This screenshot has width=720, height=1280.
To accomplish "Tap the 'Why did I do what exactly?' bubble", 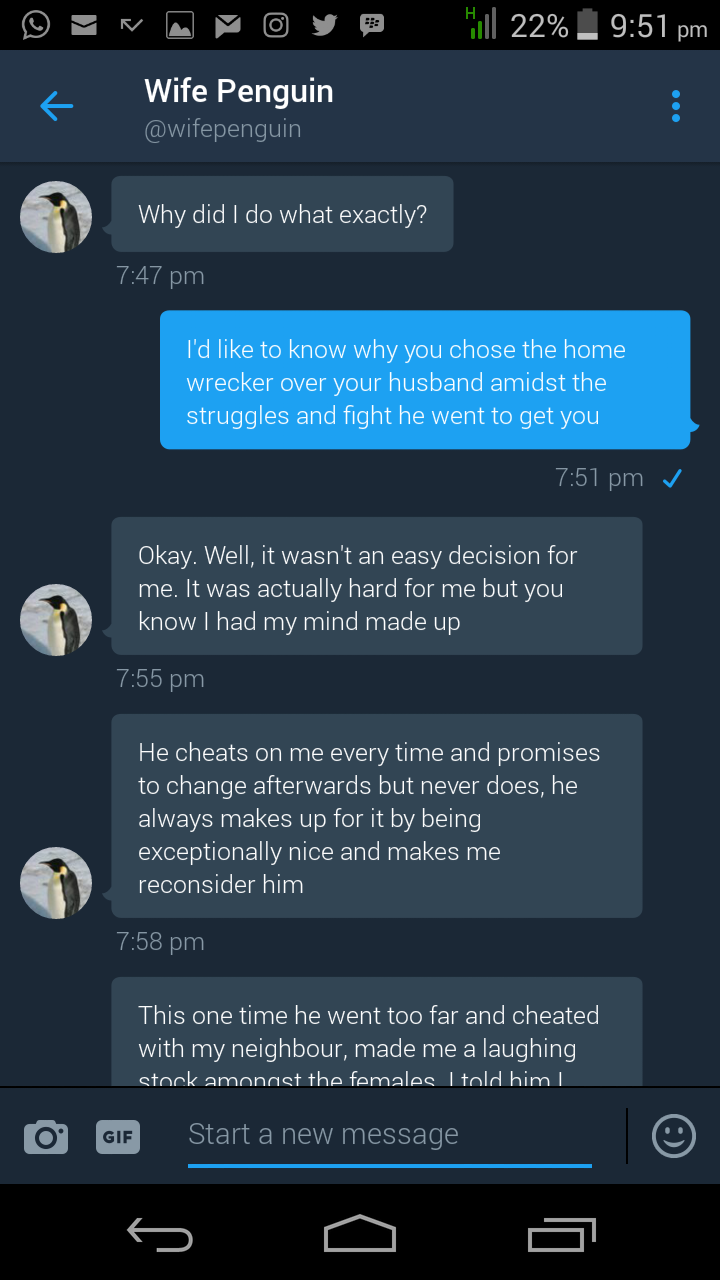I will 282,214.
